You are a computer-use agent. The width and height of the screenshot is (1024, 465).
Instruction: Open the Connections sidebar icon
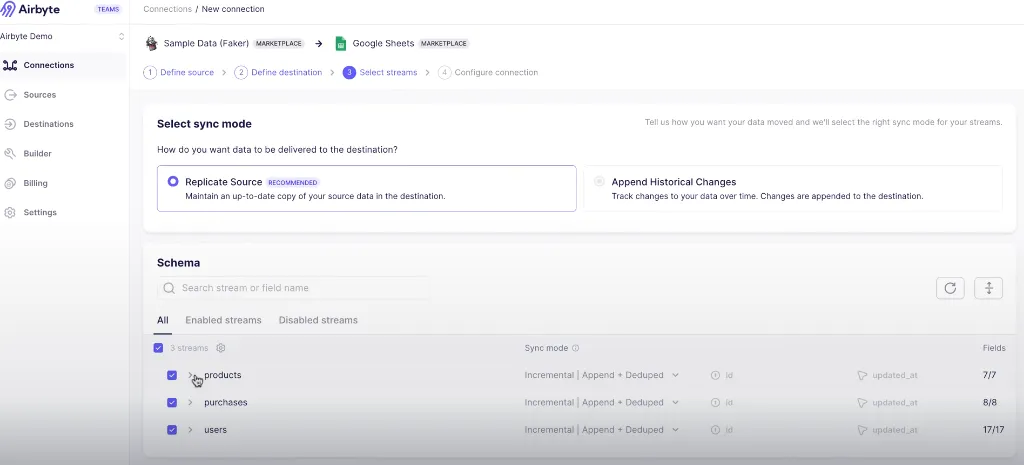click(10, 65)
